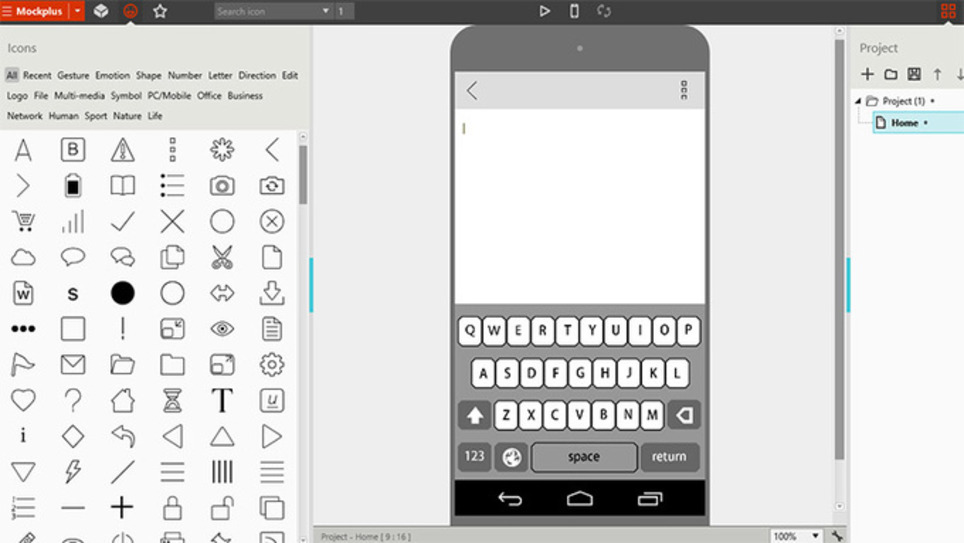Click the icon panel vertical scrollbar

[x=303, y=175]
